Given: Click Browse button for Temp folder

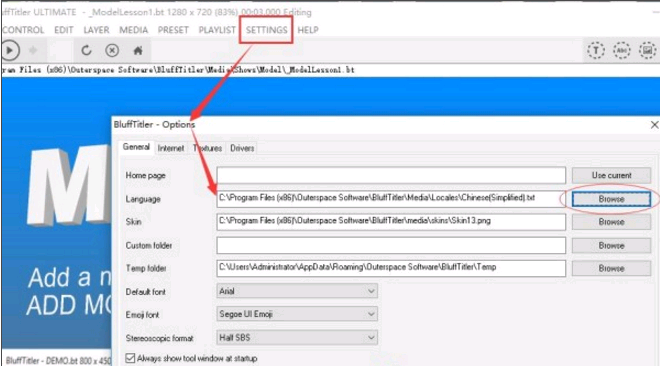Looking at the screenshot, I should (611, 268).
